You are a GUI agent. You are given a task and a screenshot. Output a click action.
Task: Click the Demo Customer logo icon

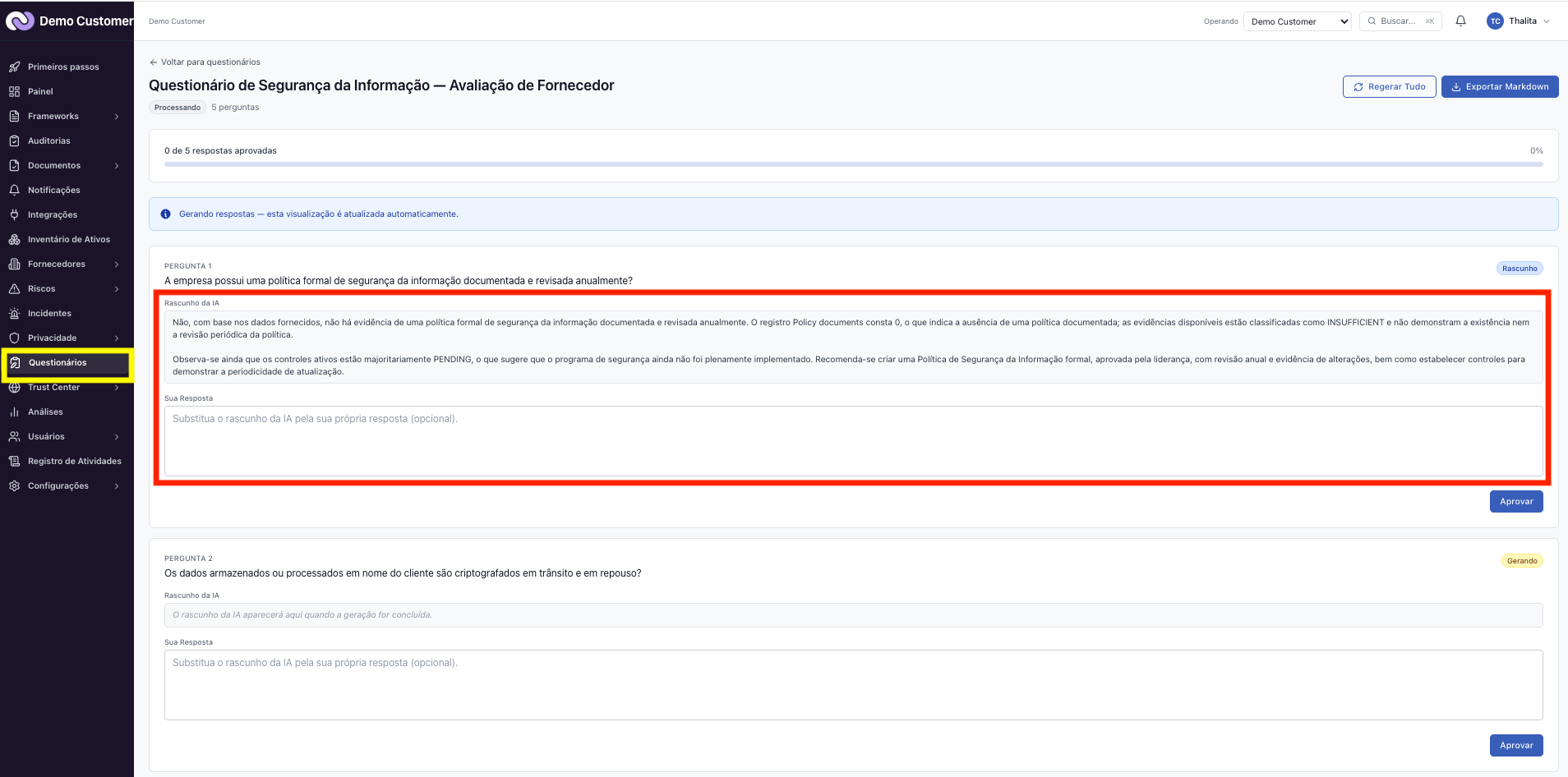pyautogui.click(x=20, y=21)
